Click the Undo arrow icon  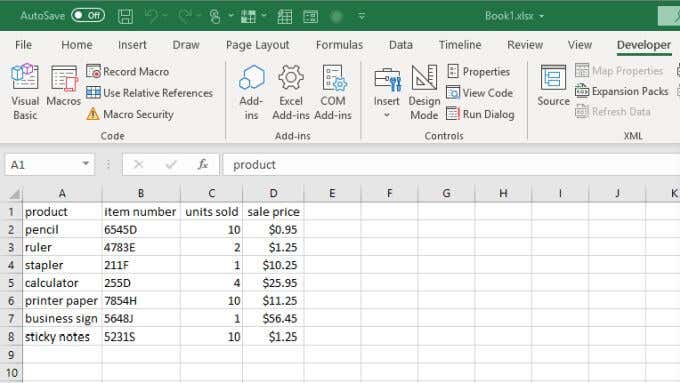[x=151, y=16]
